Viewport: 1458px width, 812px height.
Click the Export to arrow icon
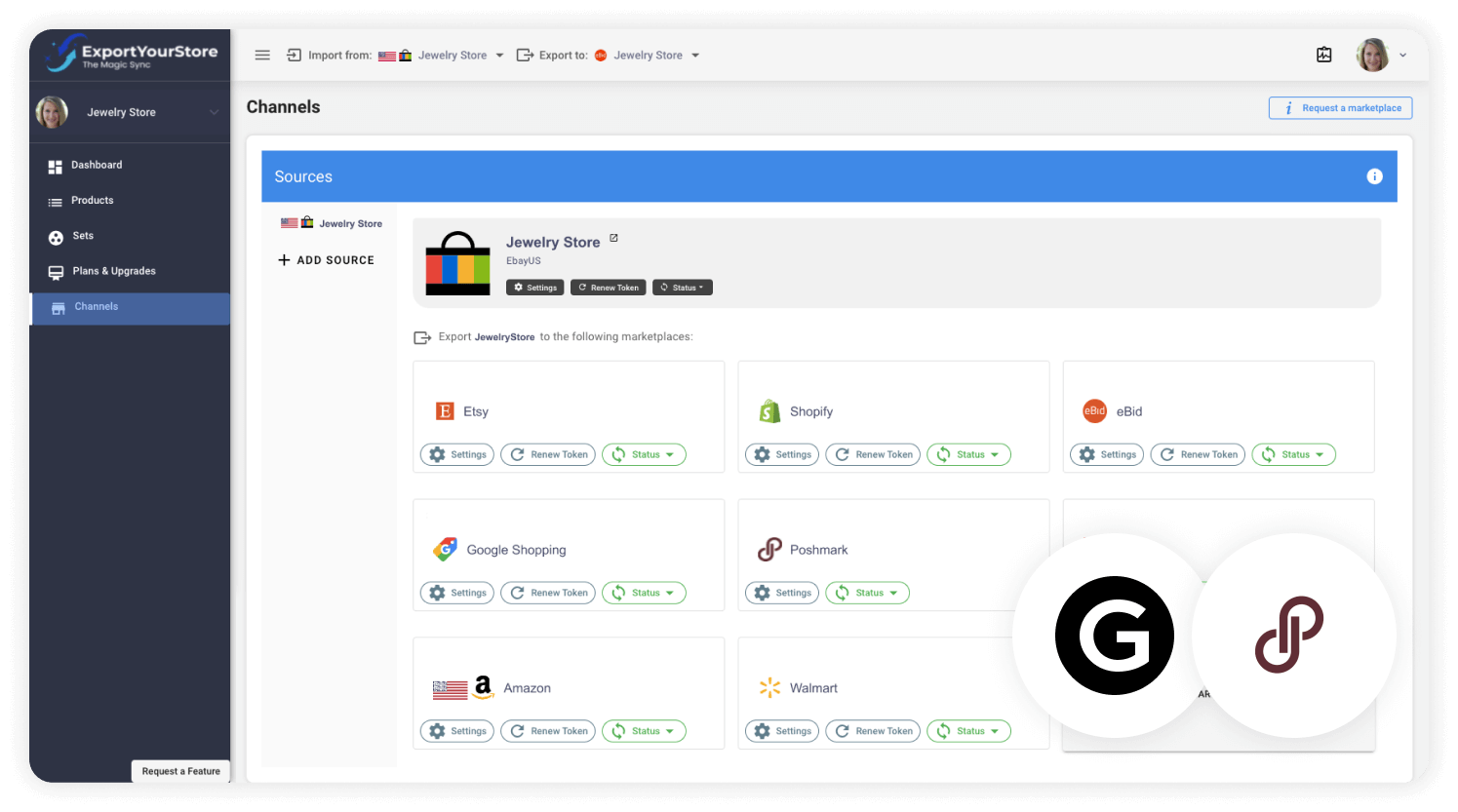coord(525,56)
